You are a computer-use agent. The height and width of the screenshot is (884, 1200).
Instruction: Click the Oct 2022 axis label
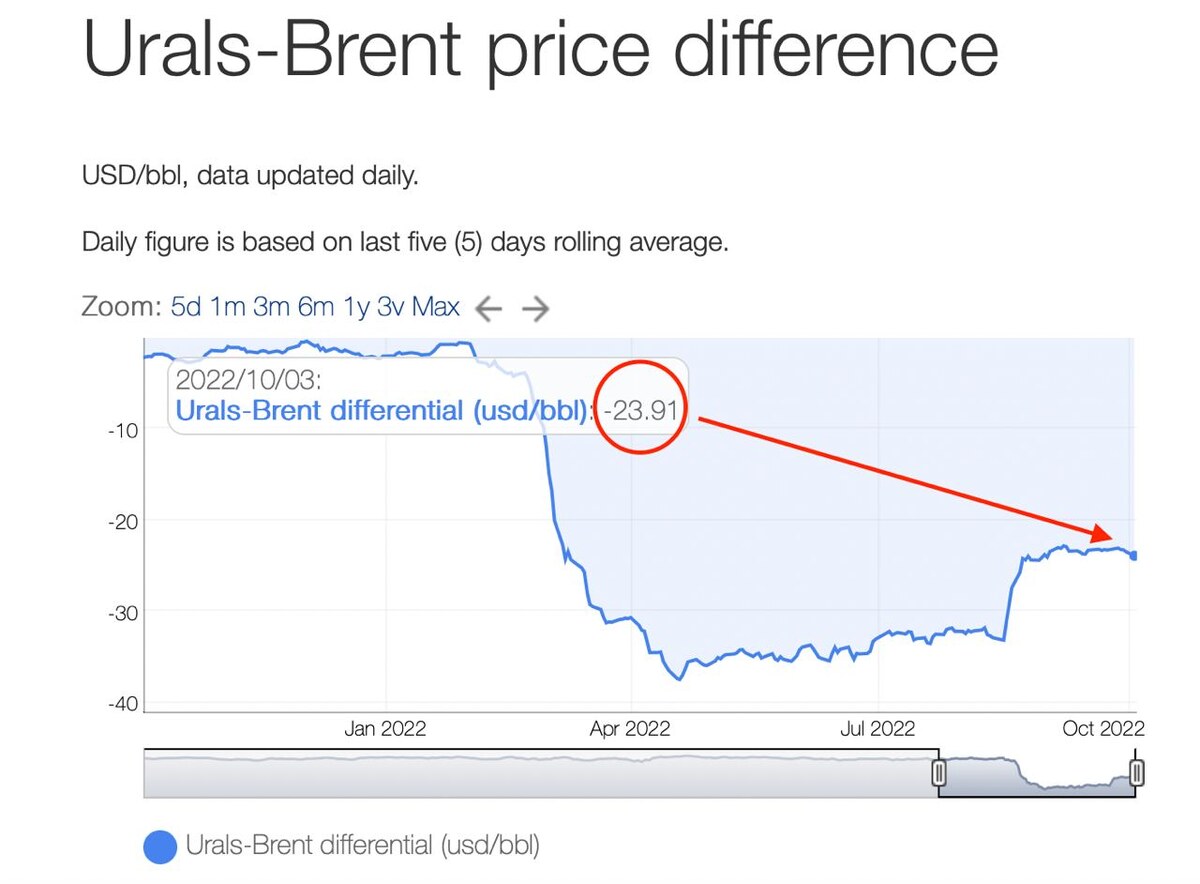click(1103, 729)
